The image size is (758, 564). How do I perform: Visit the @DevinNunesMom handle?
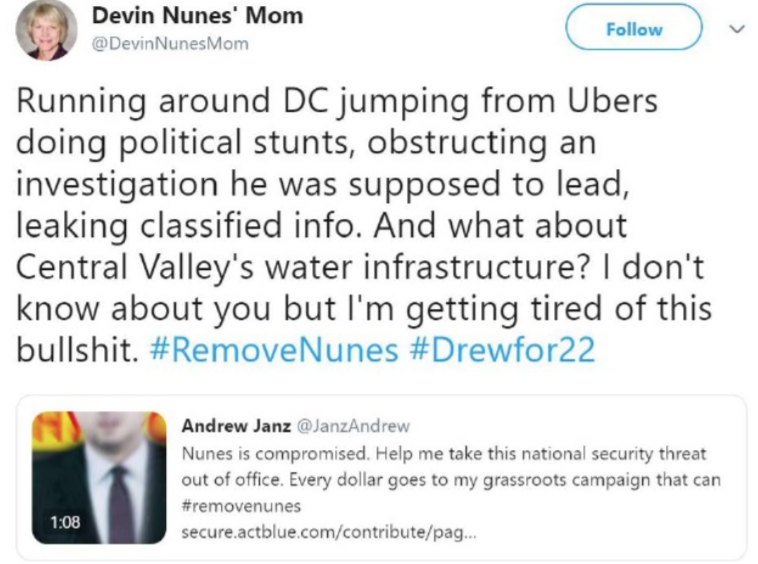pos(170,43)
